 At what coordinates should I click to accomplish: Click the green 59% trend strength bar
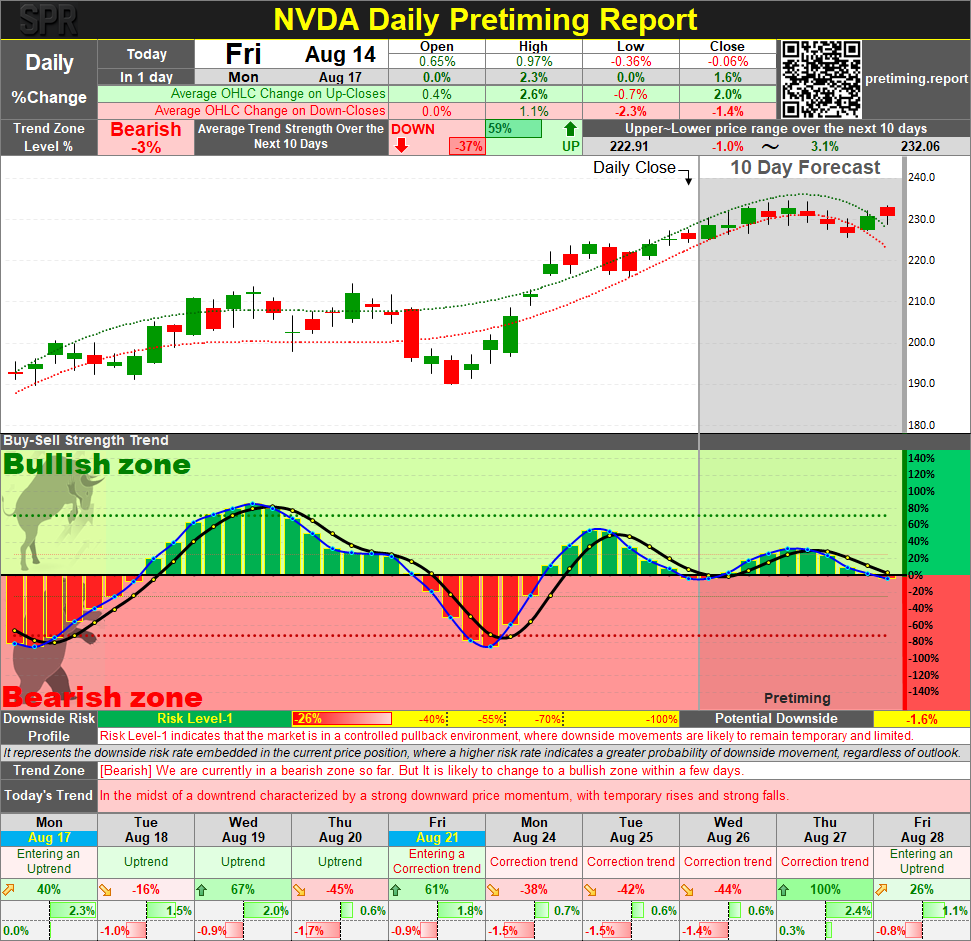click(513, 129)
